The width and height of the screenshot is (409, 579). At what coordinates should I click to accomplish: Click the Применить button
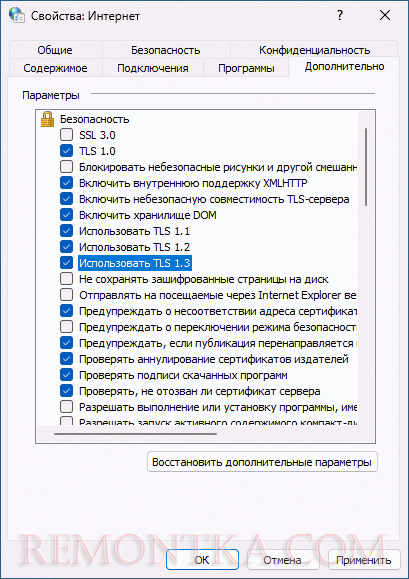[x=364, y=560]
